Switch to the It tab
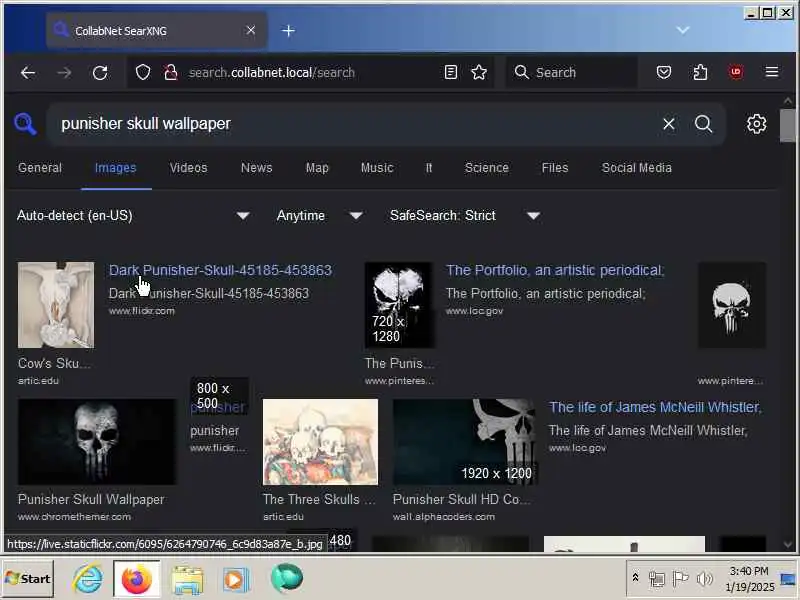The height and width of the screenshot is (600, 800). click(429, 168)
